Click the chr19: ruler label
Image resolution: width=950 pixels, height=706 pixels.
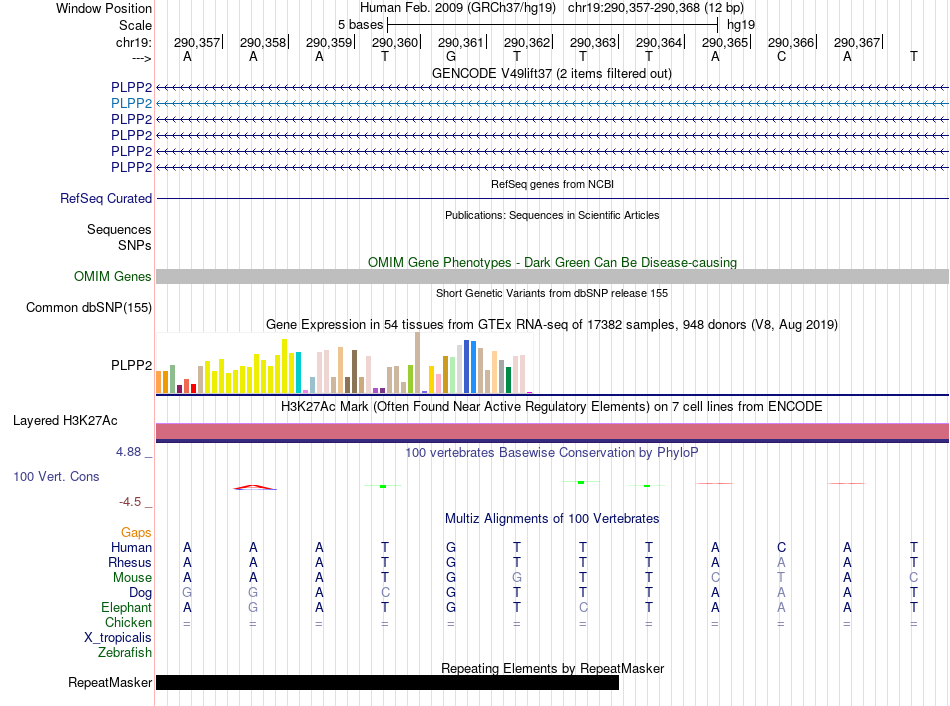[134, 42]
